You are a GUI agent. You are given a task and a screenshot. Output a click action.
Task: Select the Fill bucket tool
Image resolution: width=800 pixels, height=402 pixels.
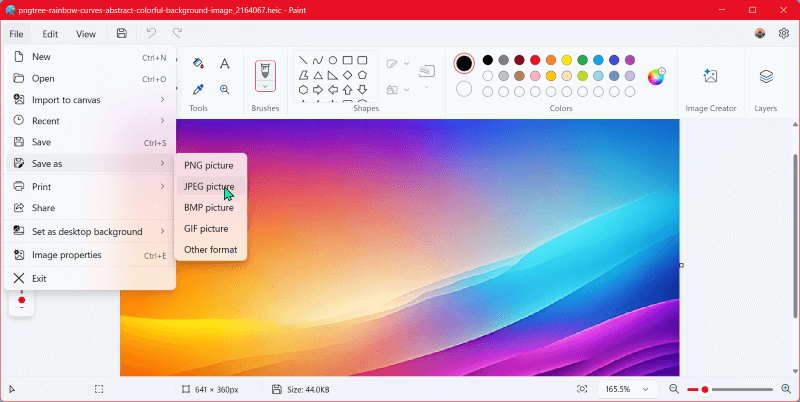(x=198, y=63)
